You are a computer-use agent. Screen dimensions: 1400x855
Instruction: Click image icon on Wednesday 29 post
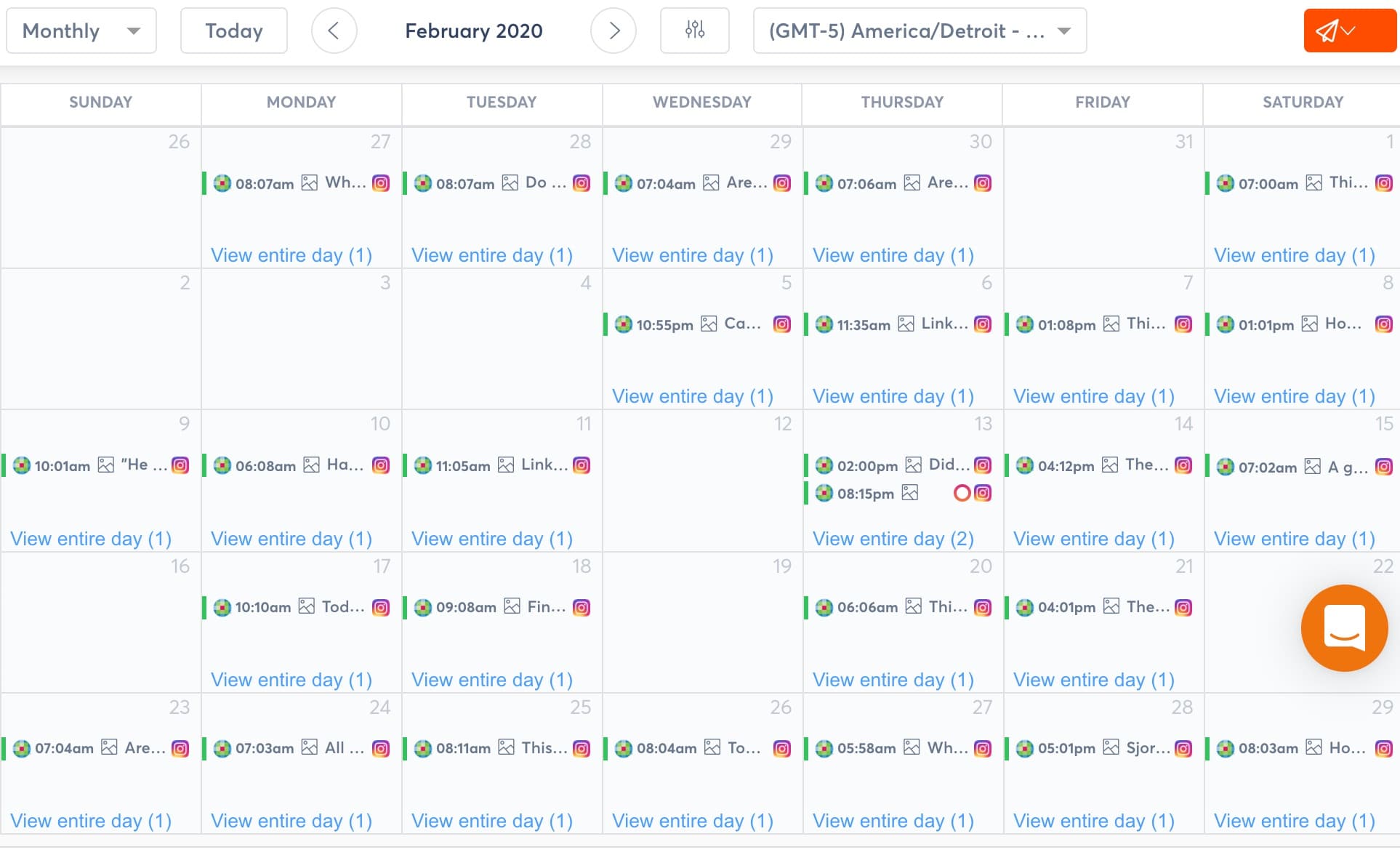coord(711,183)
